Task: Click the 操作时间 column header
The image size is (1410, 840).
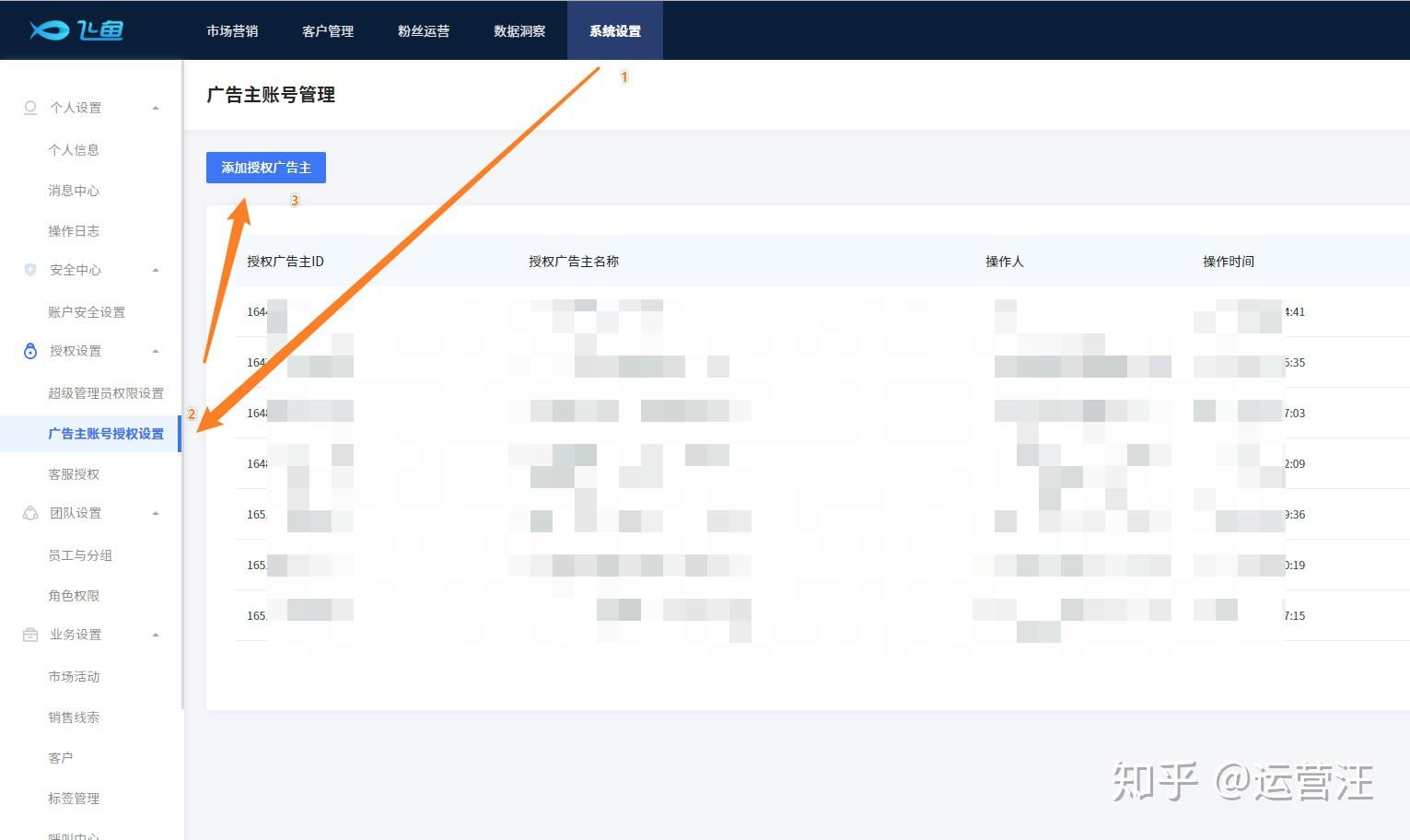Action: pos(1229,262)
